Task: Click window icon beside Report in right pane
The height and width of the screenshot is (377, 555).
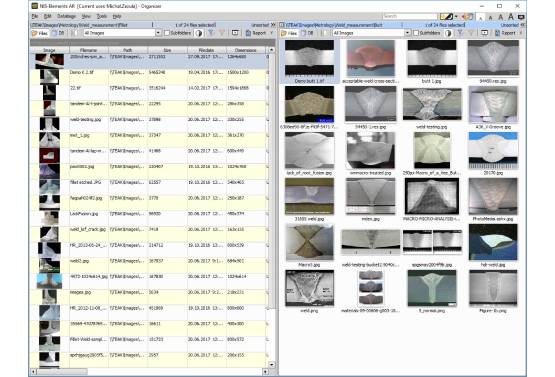Action: [x=485, y=33]
